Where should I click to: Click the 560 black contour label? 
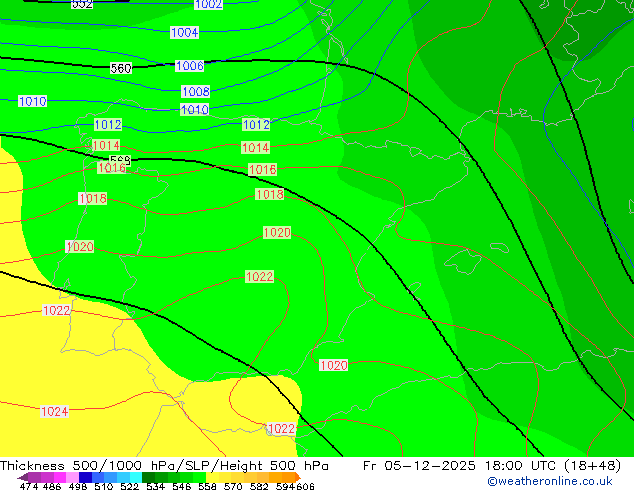[121, 68]
